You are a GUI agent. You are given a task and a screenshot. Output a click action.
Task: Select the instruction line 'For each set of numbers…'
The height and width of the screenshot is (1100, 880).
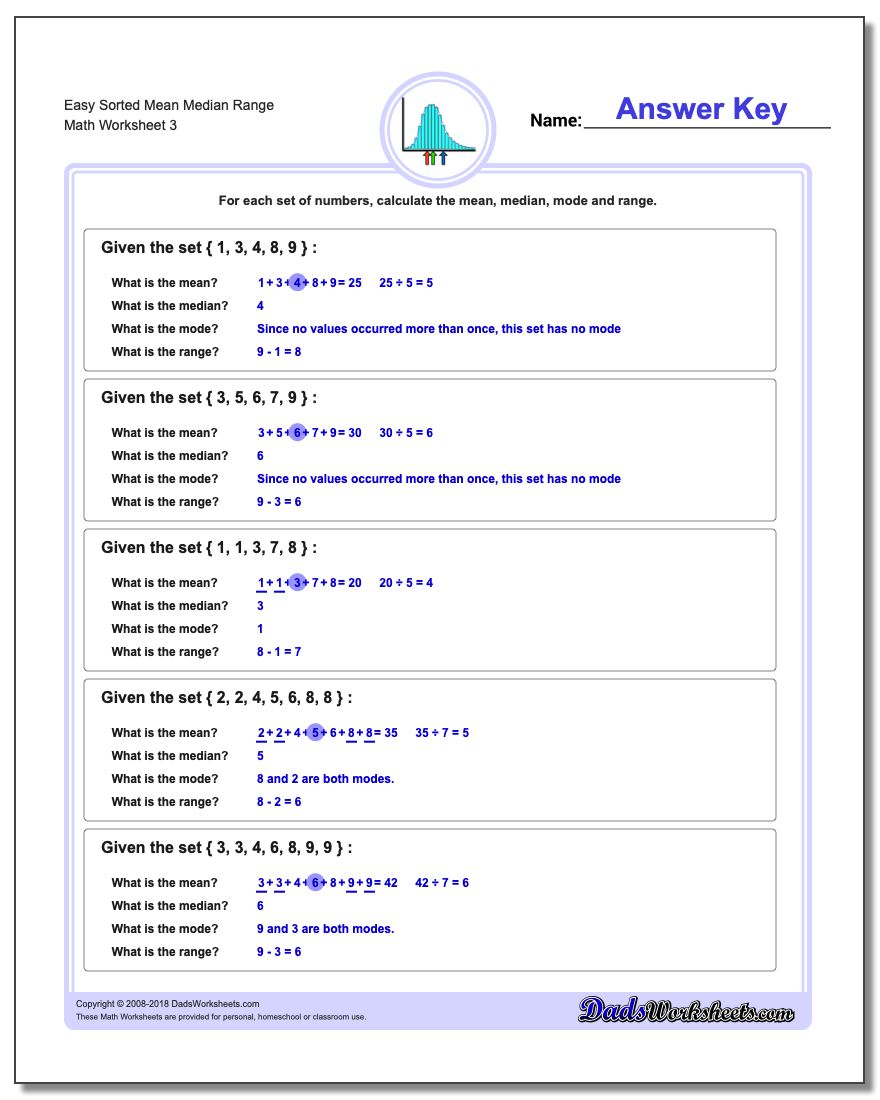437,201
